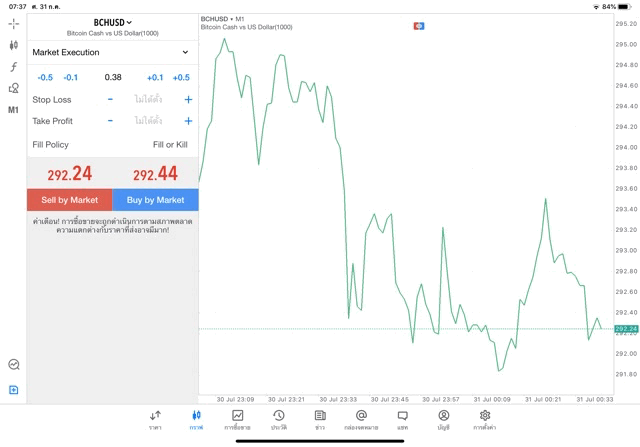Expand the Market Execution order type dropdown

point(113,52)
